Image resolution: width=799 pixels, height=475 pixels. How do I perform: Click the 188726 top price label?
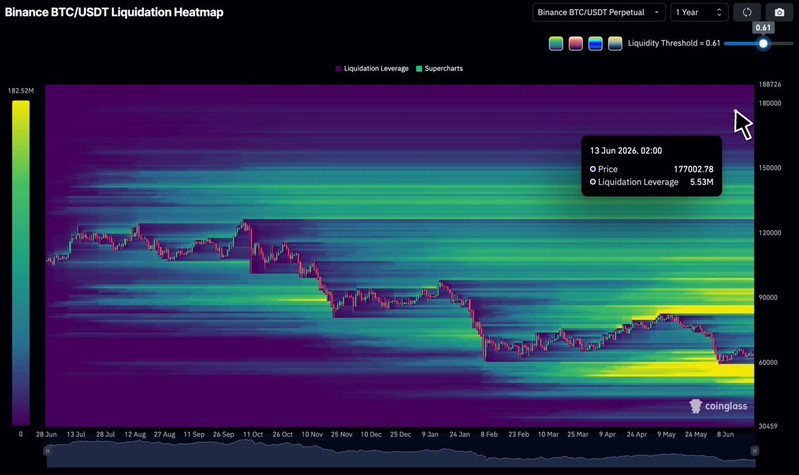[770, 84]
